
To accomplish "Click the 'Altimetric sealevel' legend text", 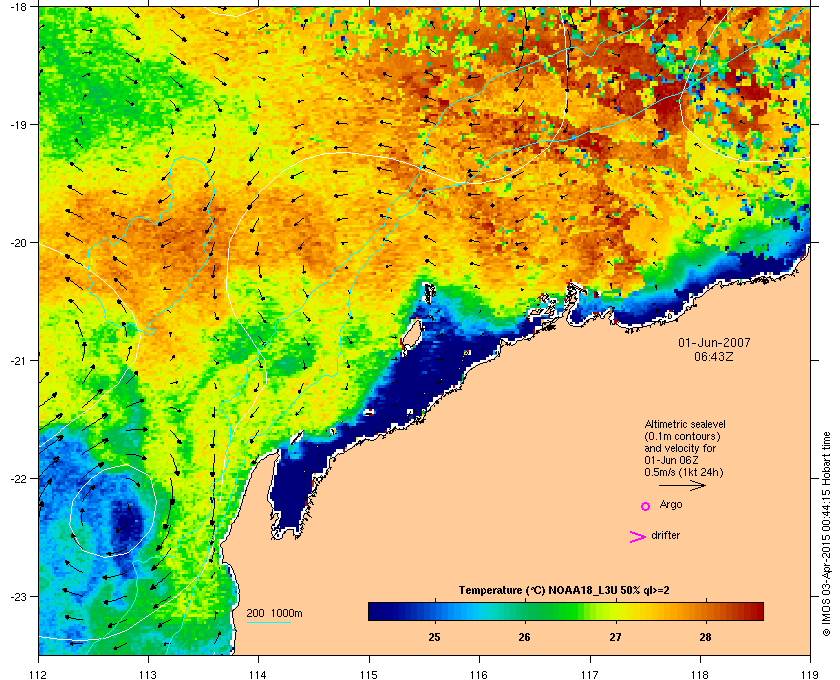I will 685,424.
